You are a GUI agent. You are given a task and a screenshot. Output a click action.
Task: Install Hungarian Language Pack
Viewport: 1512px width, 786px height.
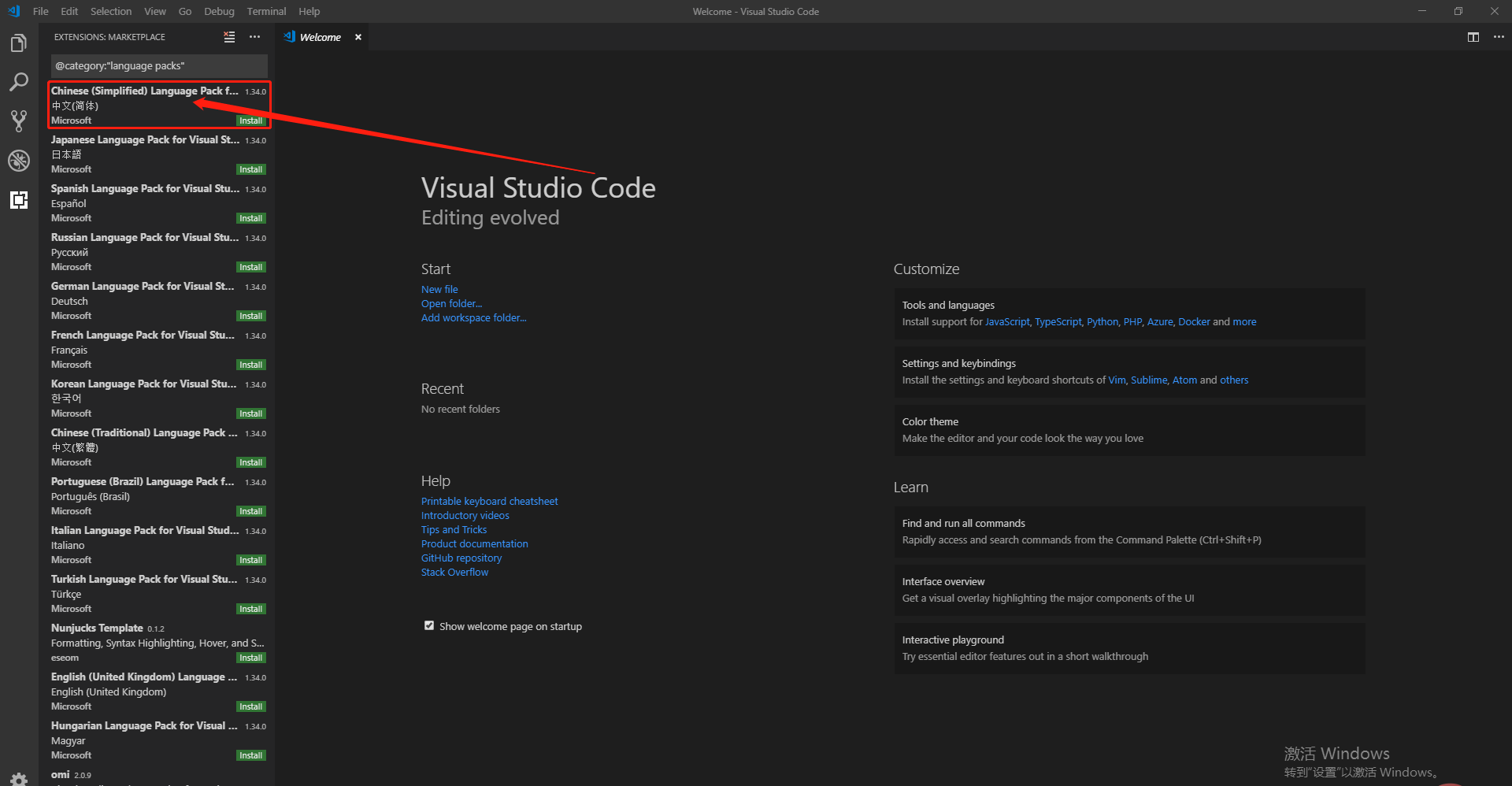coord(251,755)
